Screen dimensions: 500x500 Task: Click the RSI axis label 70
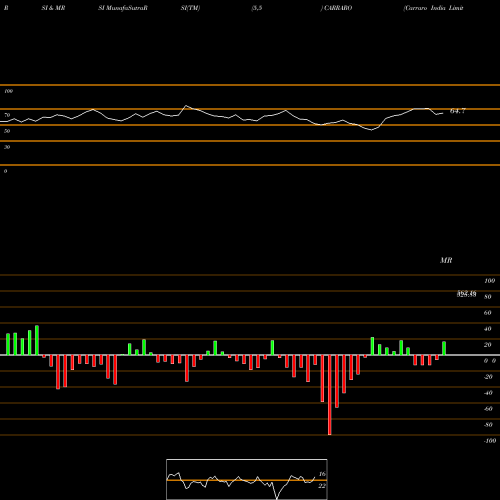tap(7, 115)
